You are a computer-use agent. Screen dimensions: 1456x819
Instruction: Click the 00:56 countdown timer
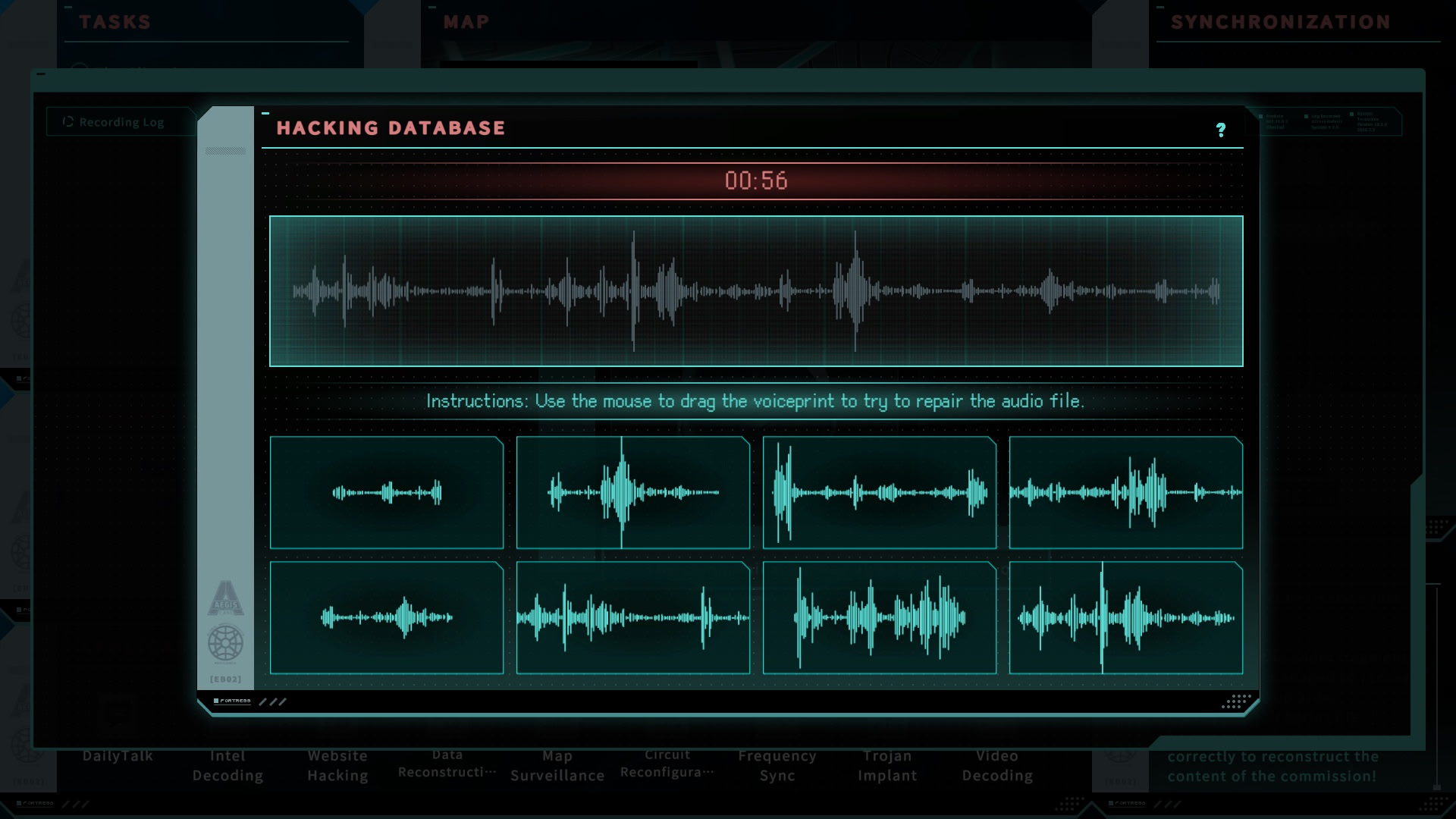click(x=756, y=180)
